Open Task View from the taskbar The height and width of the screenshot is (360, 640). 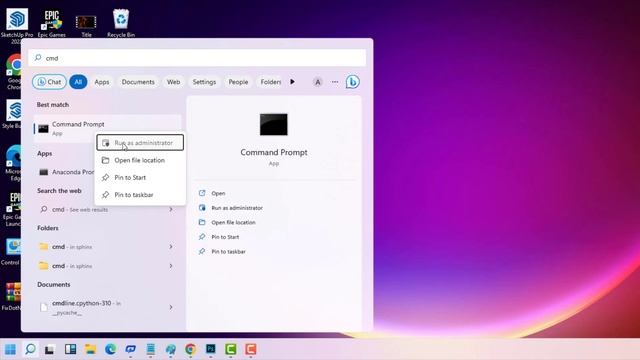tap(50, 349)
